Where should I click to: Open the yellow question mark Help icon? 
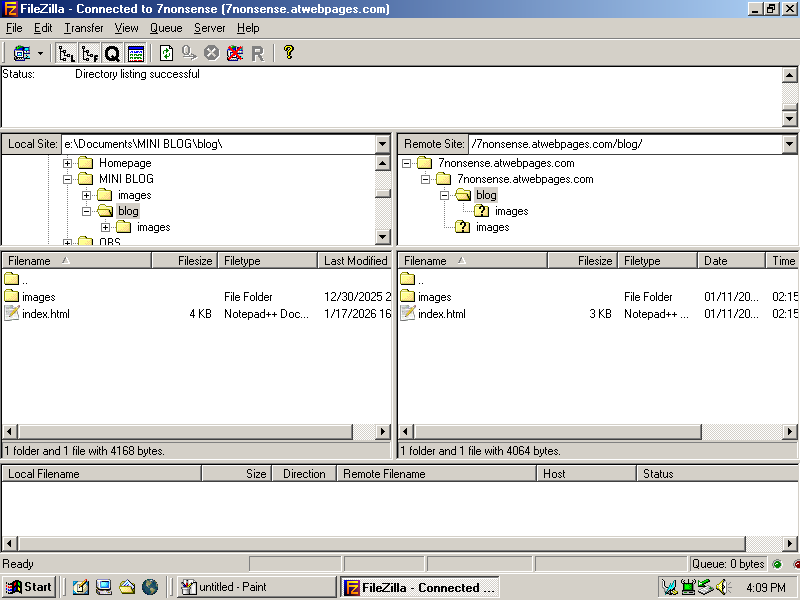(x=289, y=53)
